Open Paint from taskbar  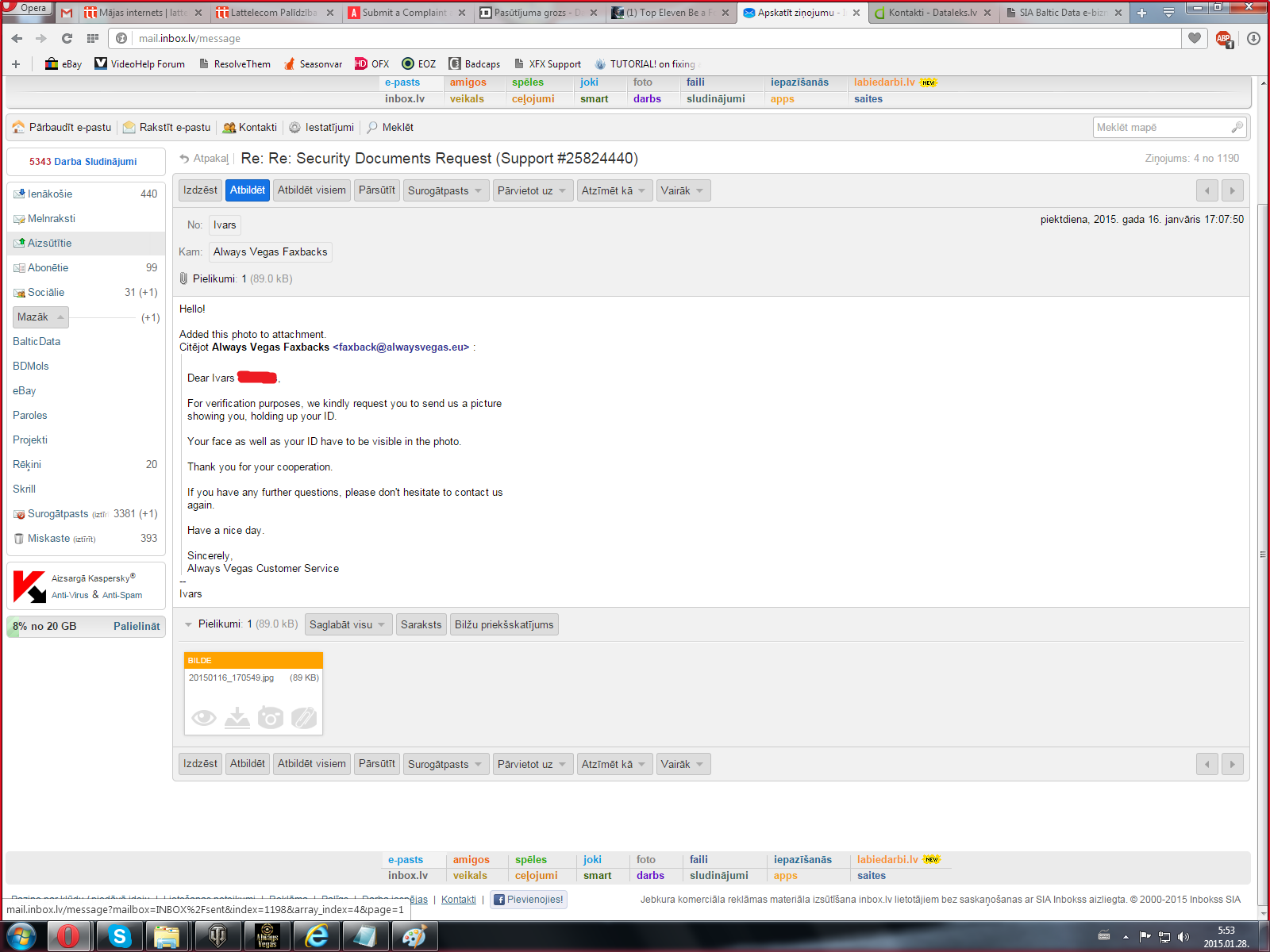[x=414, y=936]
